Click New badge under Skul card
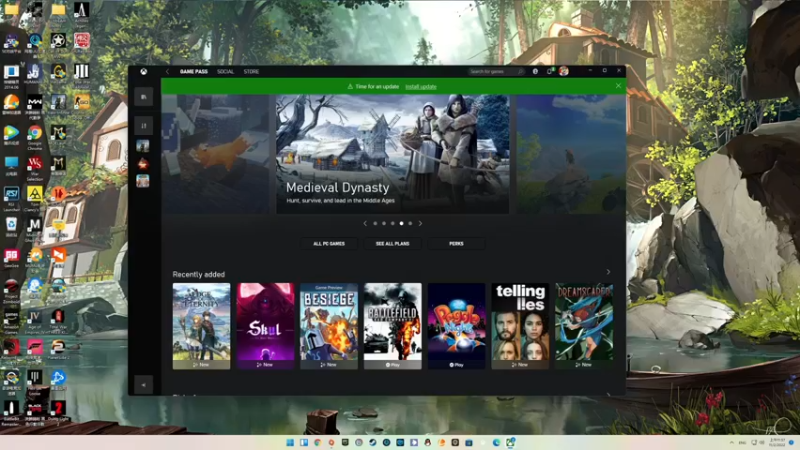The image size is (800, 450). [x=265, y=365]
